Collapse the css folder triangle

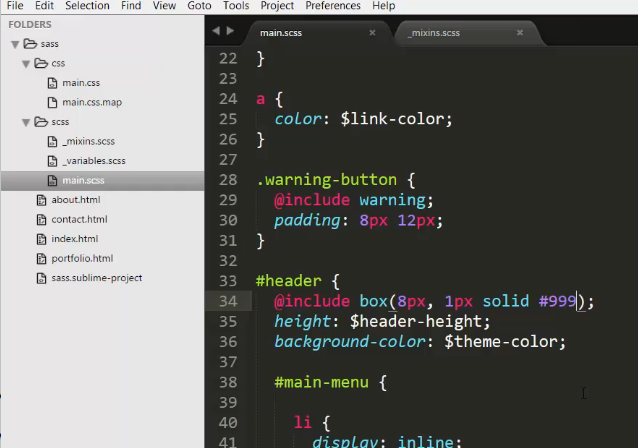pos(26,64)
